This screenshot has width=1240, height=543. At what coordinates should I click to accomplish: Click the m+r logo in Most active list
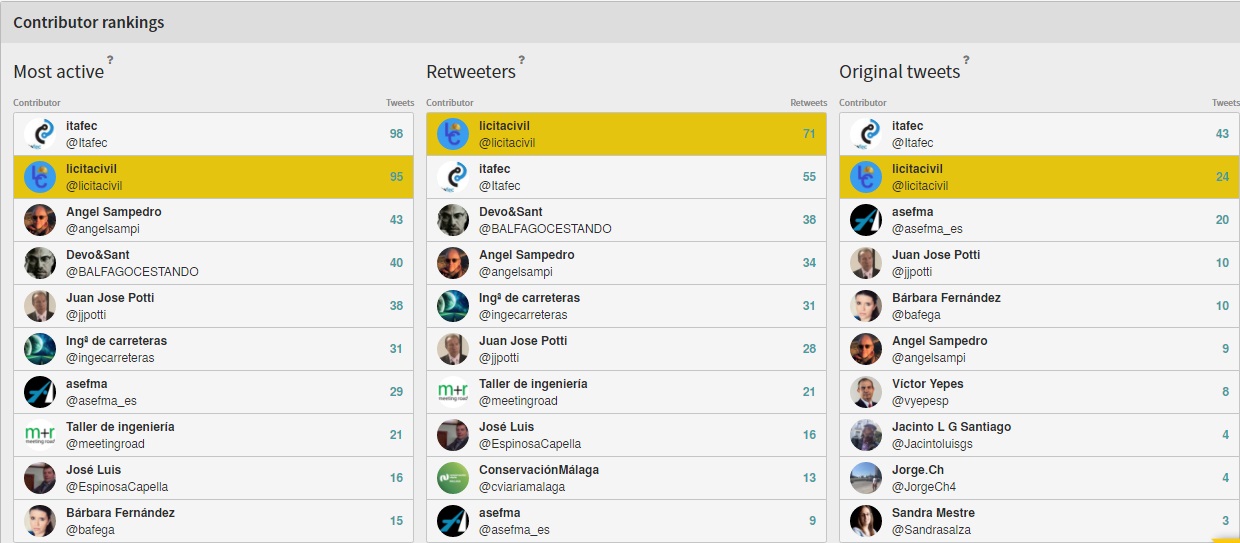click(40, 435)
